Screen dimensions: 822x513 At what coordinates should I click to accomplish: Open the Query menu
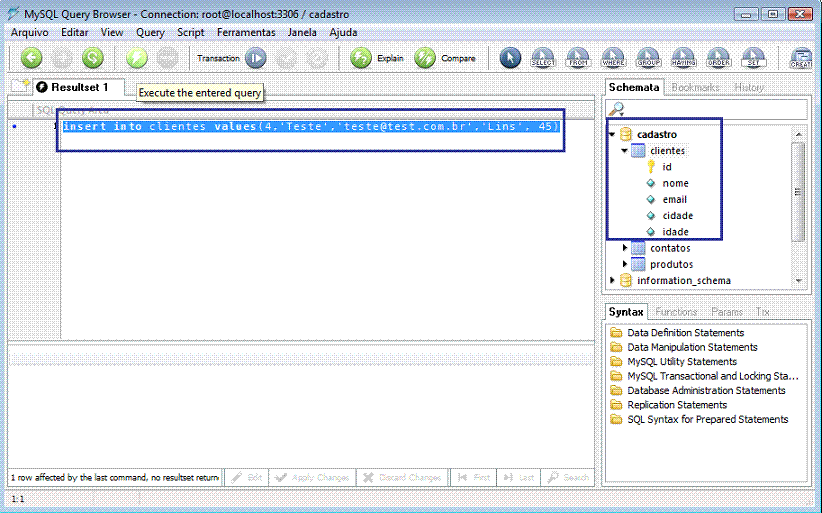150,32
